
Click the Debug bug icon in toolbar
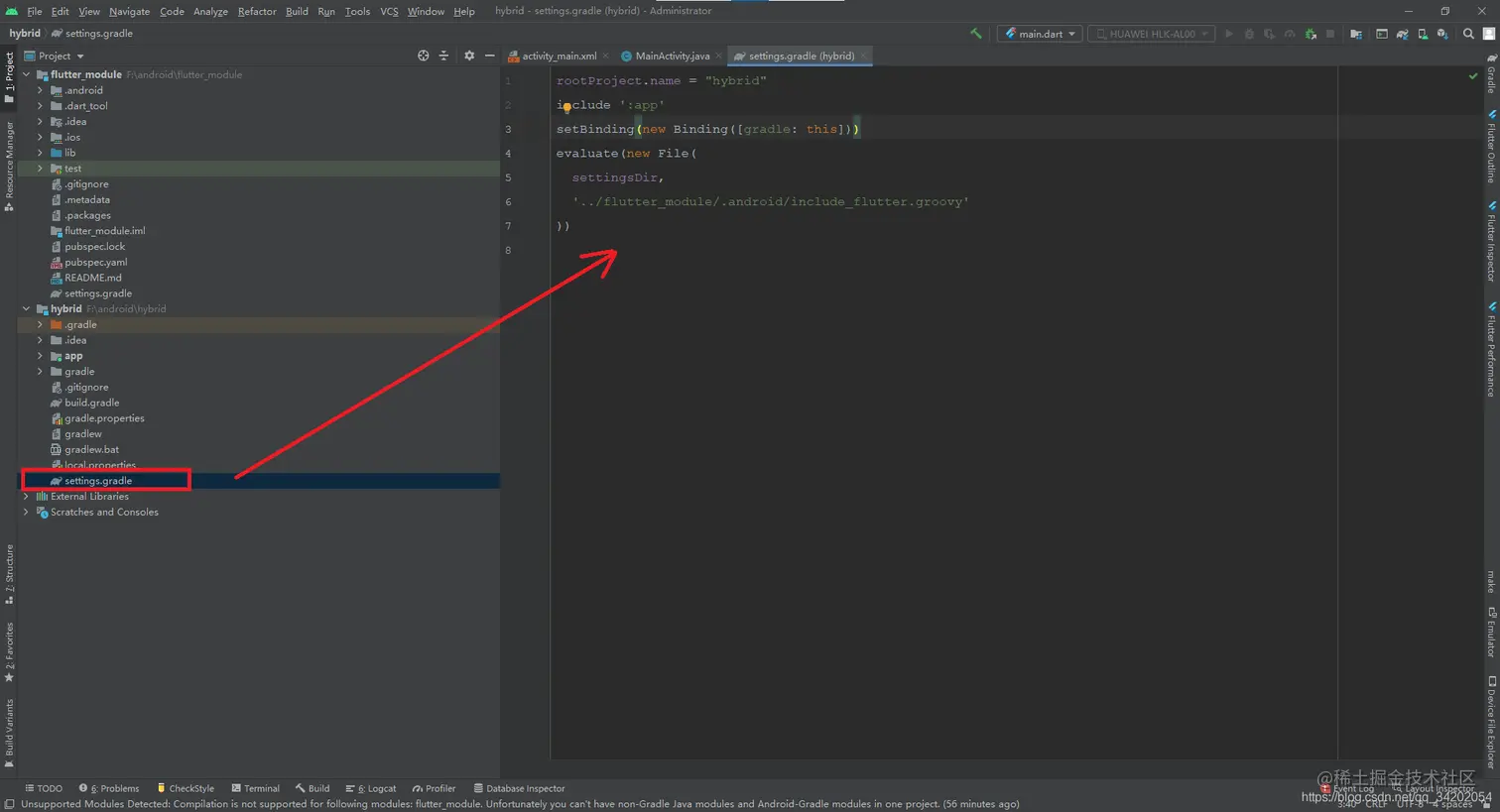click(1249, 34)
